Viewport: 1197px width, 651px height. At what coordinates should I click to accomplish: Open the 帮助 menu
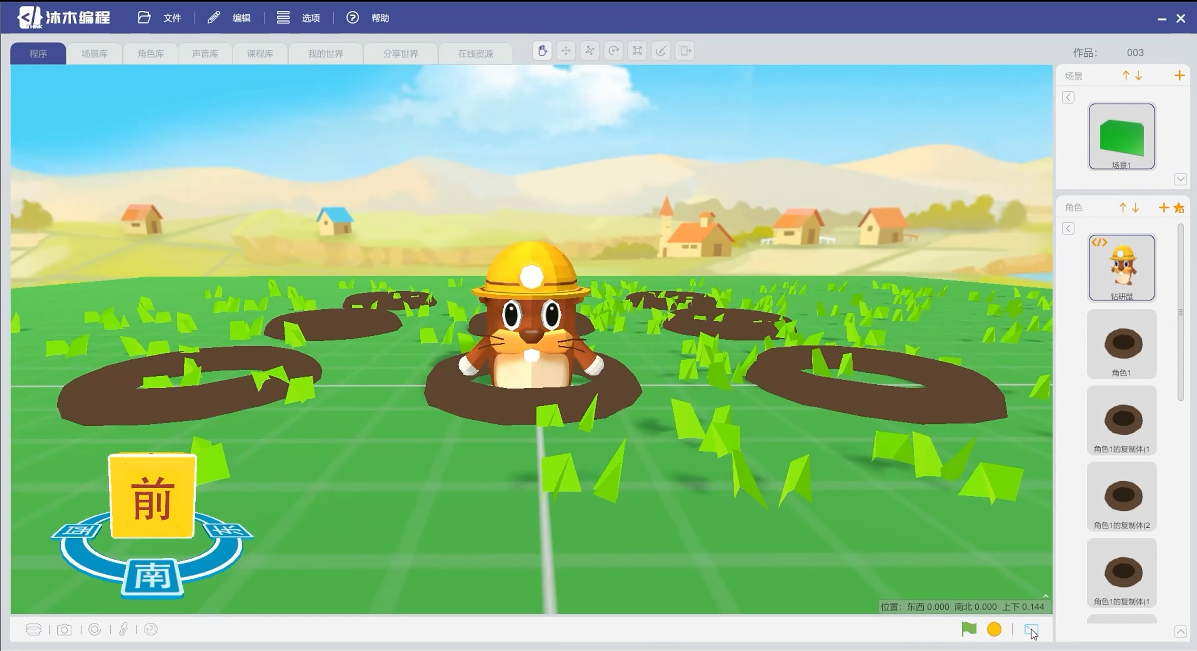click(x=368, y=18)
